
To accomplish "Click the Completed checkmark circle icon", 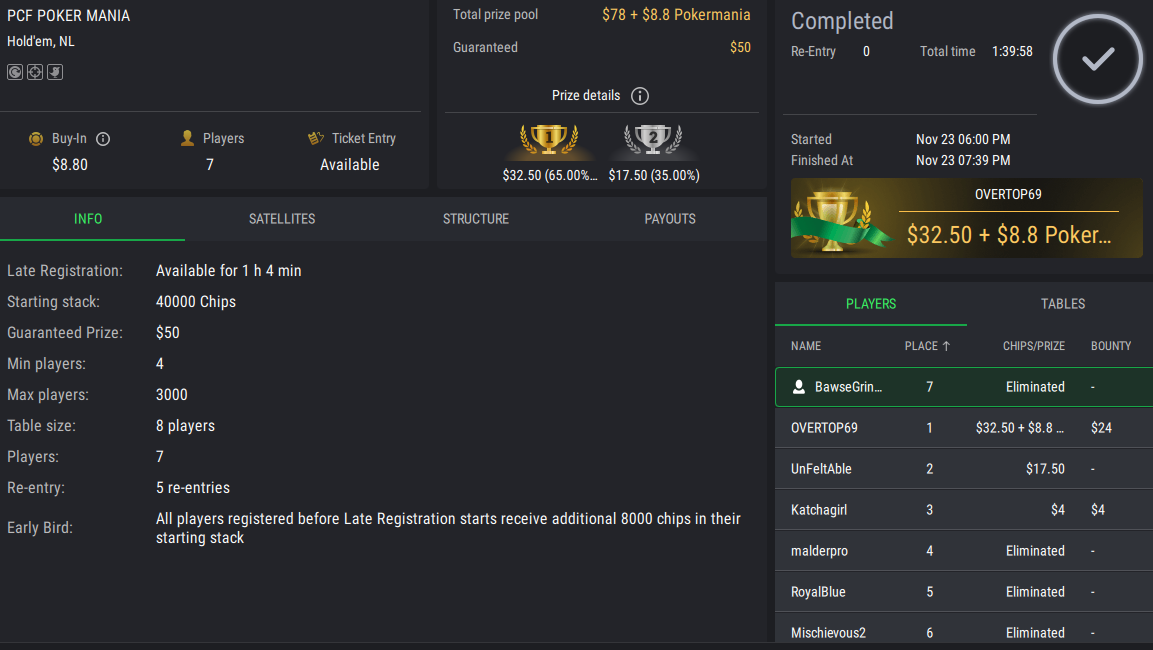I will click(x=1097, y=59).
